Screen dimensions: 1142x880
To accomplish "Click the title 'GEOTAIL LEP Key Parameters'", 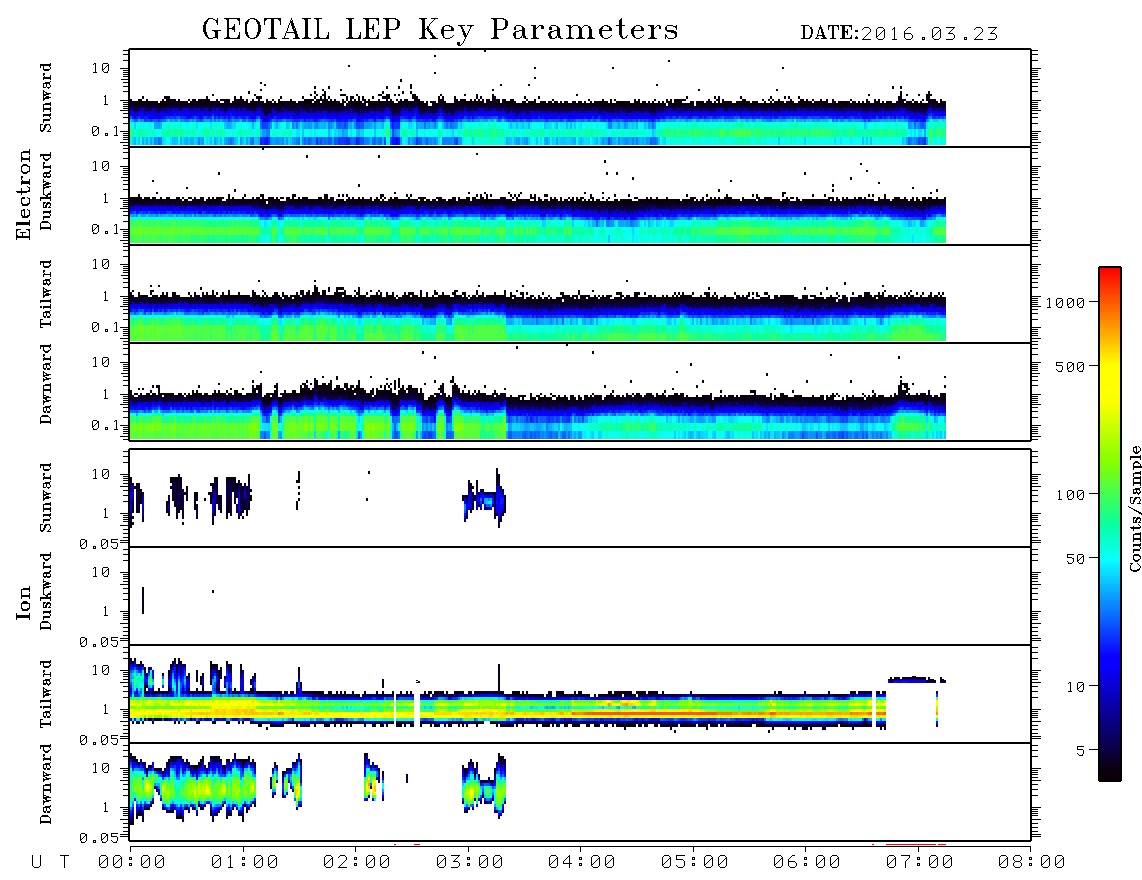I will coord(440,30).
